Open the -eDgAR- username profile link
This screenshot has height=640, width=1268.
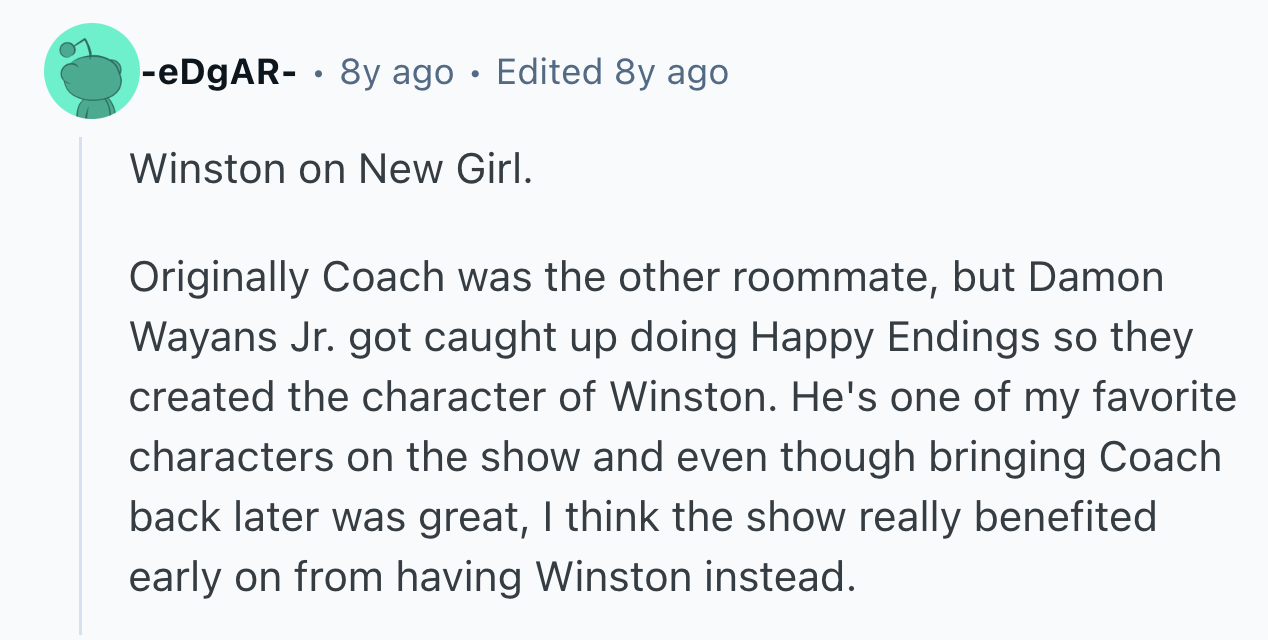point(217,72)
